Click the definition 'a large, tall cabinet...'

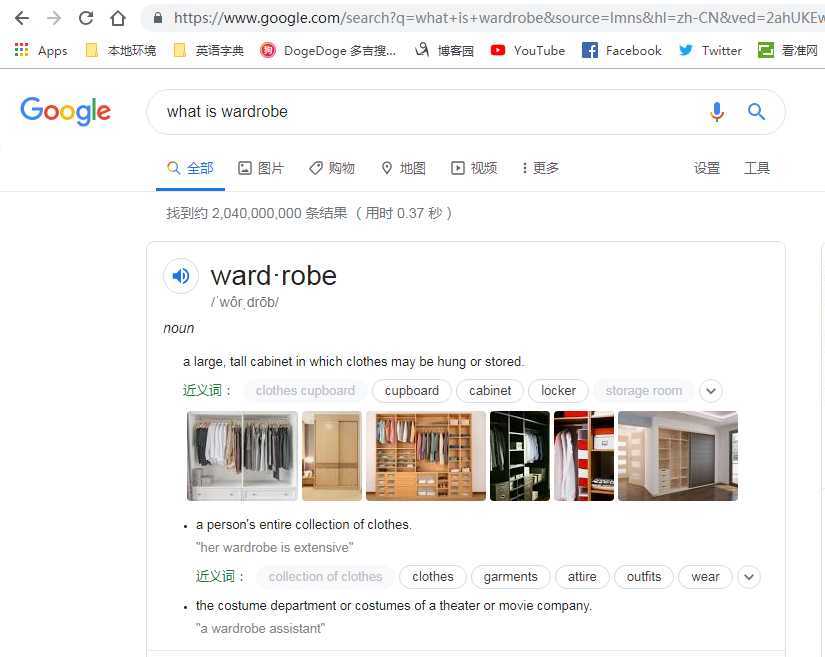(x=354, y=362)
